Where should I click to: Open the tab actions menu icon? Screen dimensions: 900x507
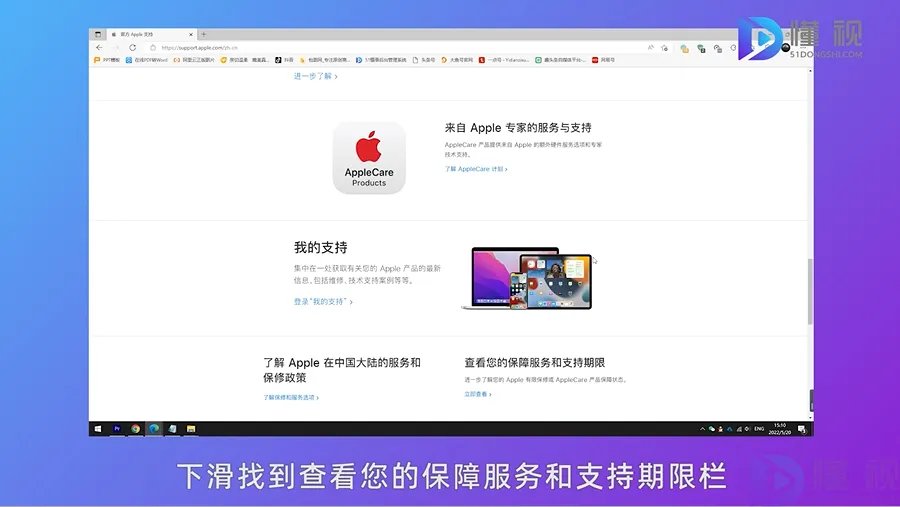98,34
